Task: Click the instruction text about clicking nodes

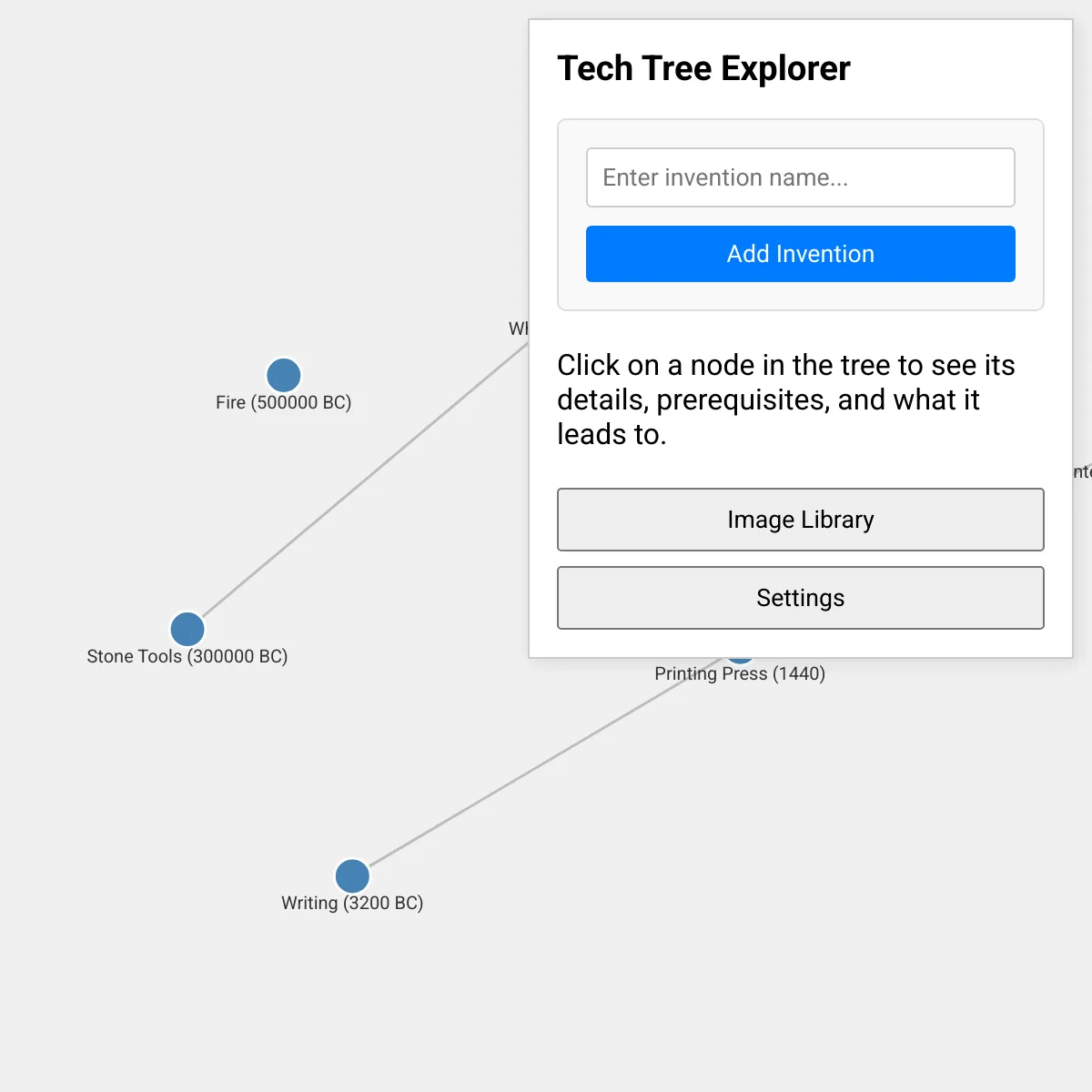Action: coord(785,399)
